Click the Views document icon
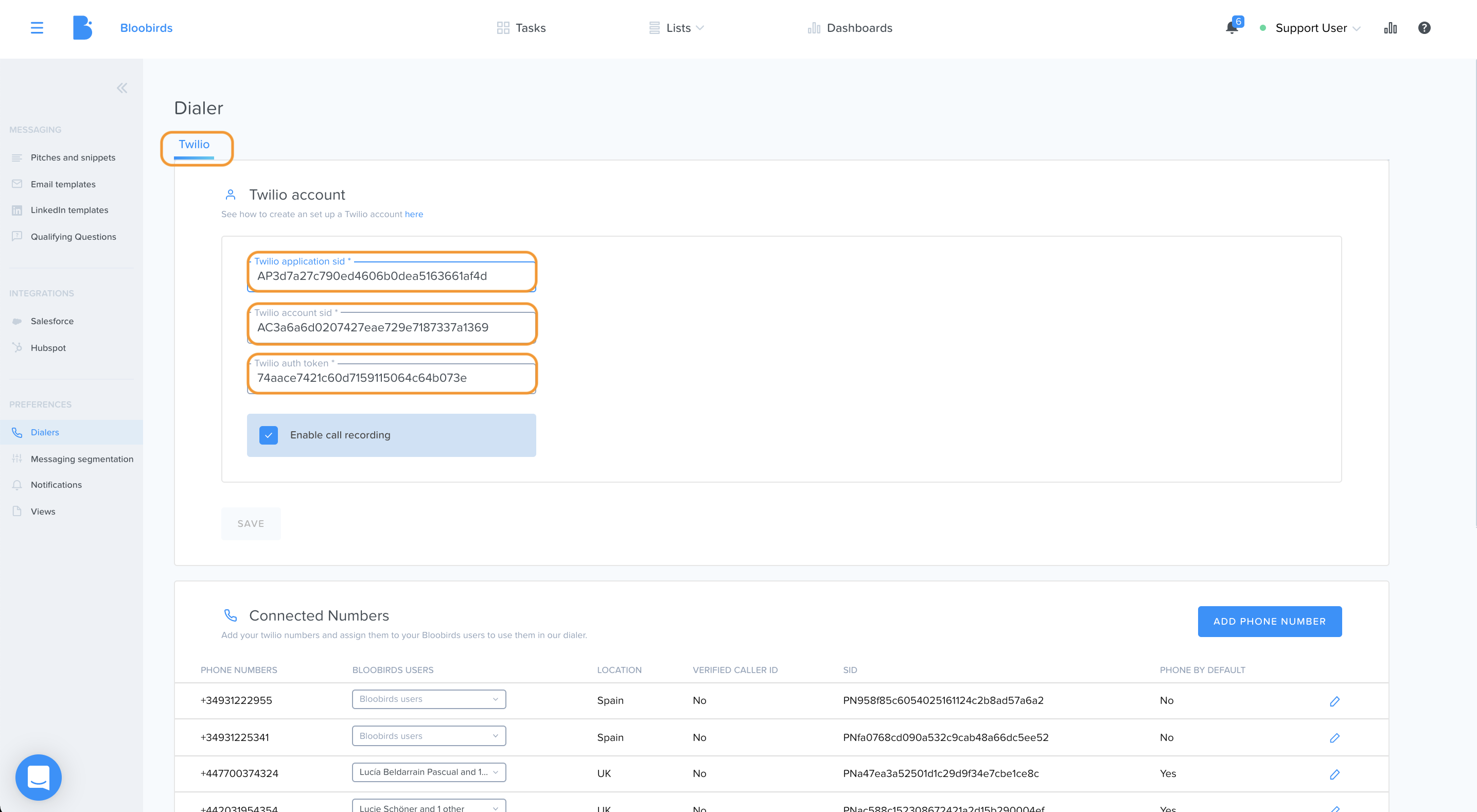 pos(16,511)
